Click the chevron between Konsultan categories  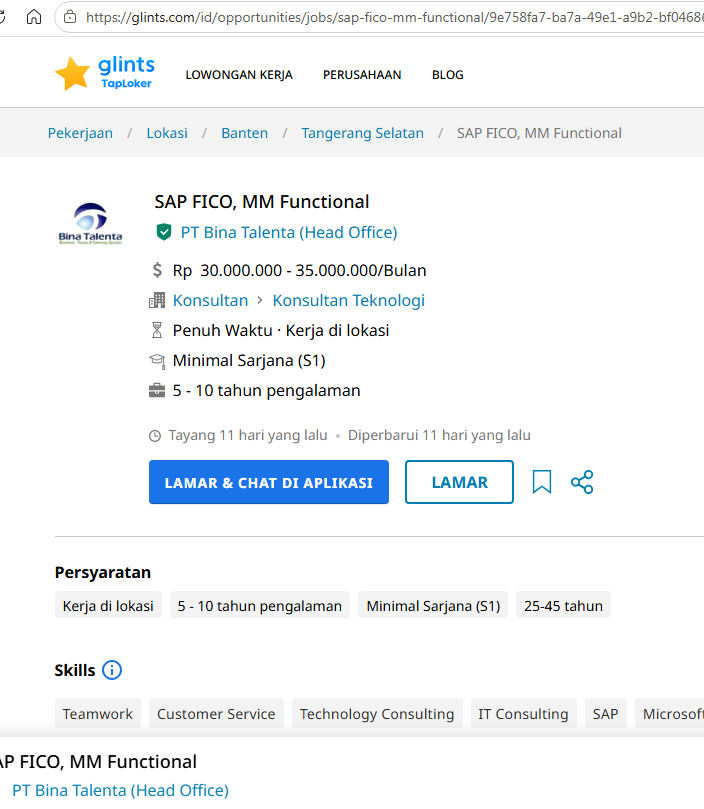(x=260, y=300)
